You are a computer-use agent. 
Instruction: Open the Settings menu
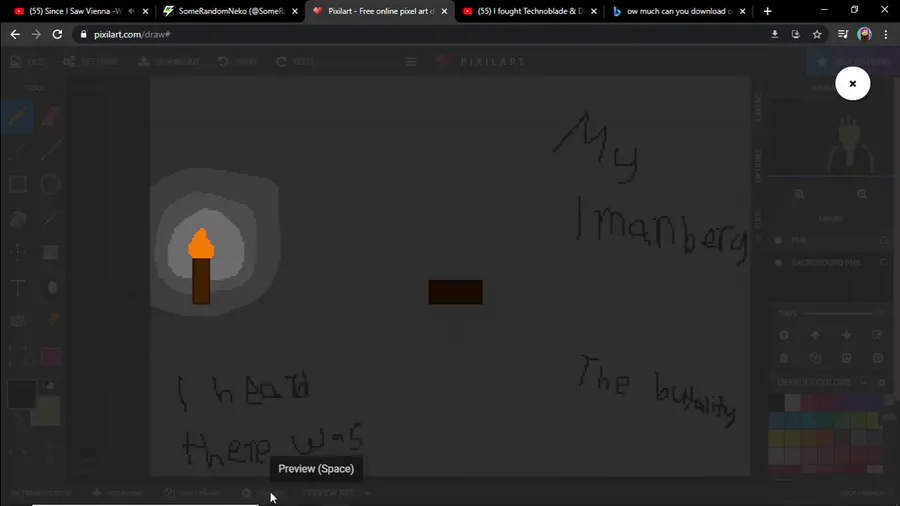click(x=91, y=61)
